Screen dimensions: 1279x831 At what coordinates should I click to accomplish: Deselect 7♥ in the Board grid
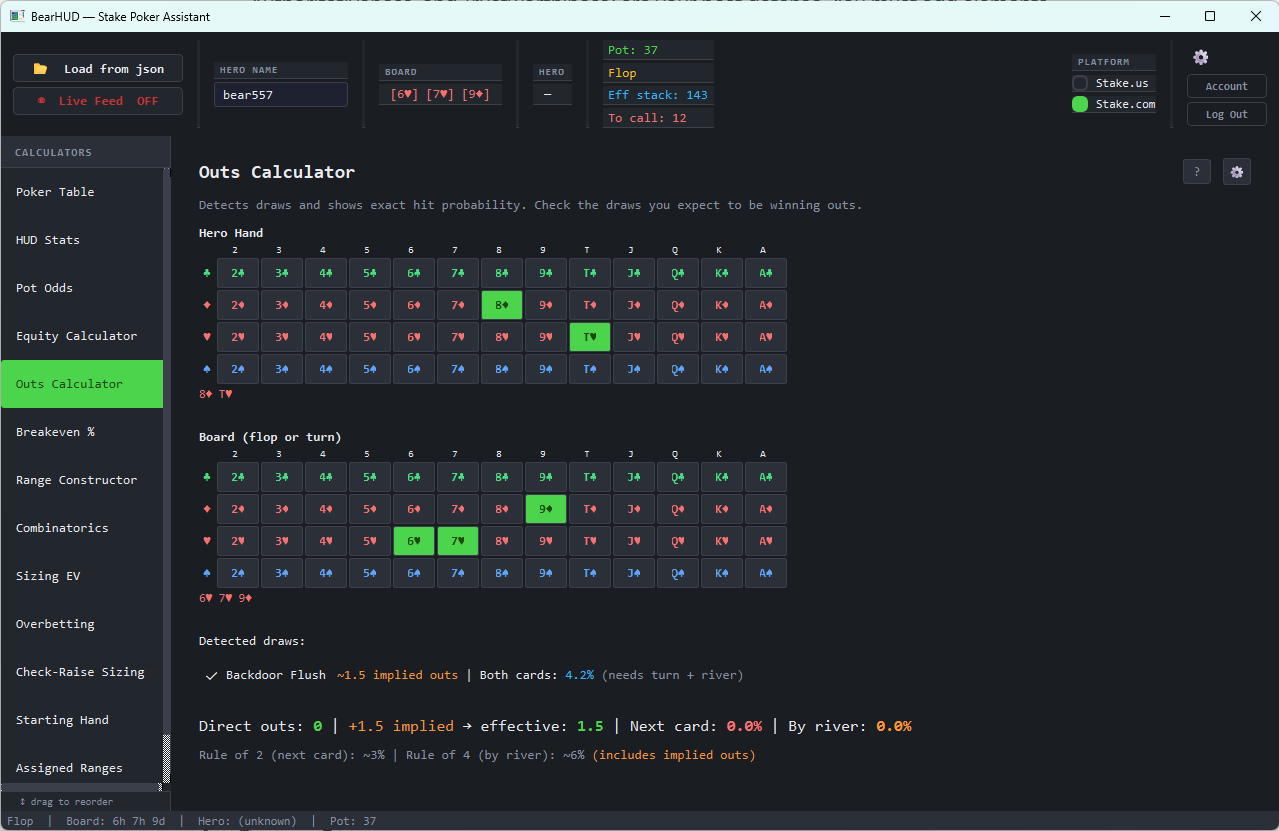(457, 541)
